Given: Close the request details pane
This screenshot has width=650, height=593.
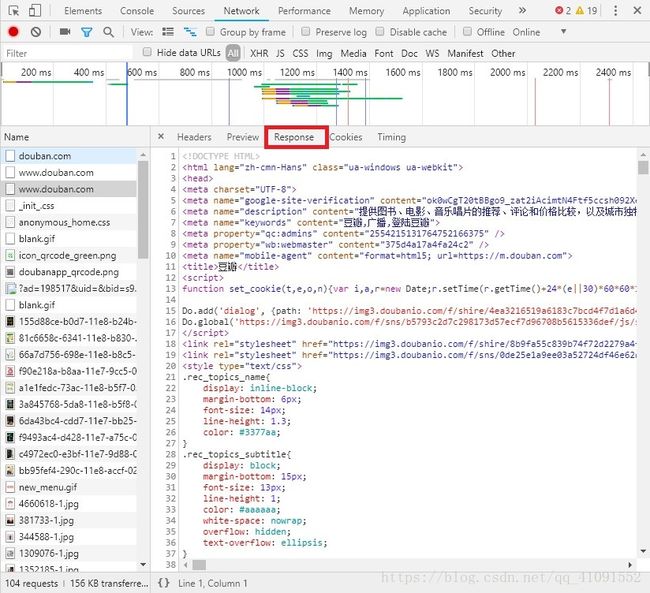Looking at the screenshot, I should (161, 136).
